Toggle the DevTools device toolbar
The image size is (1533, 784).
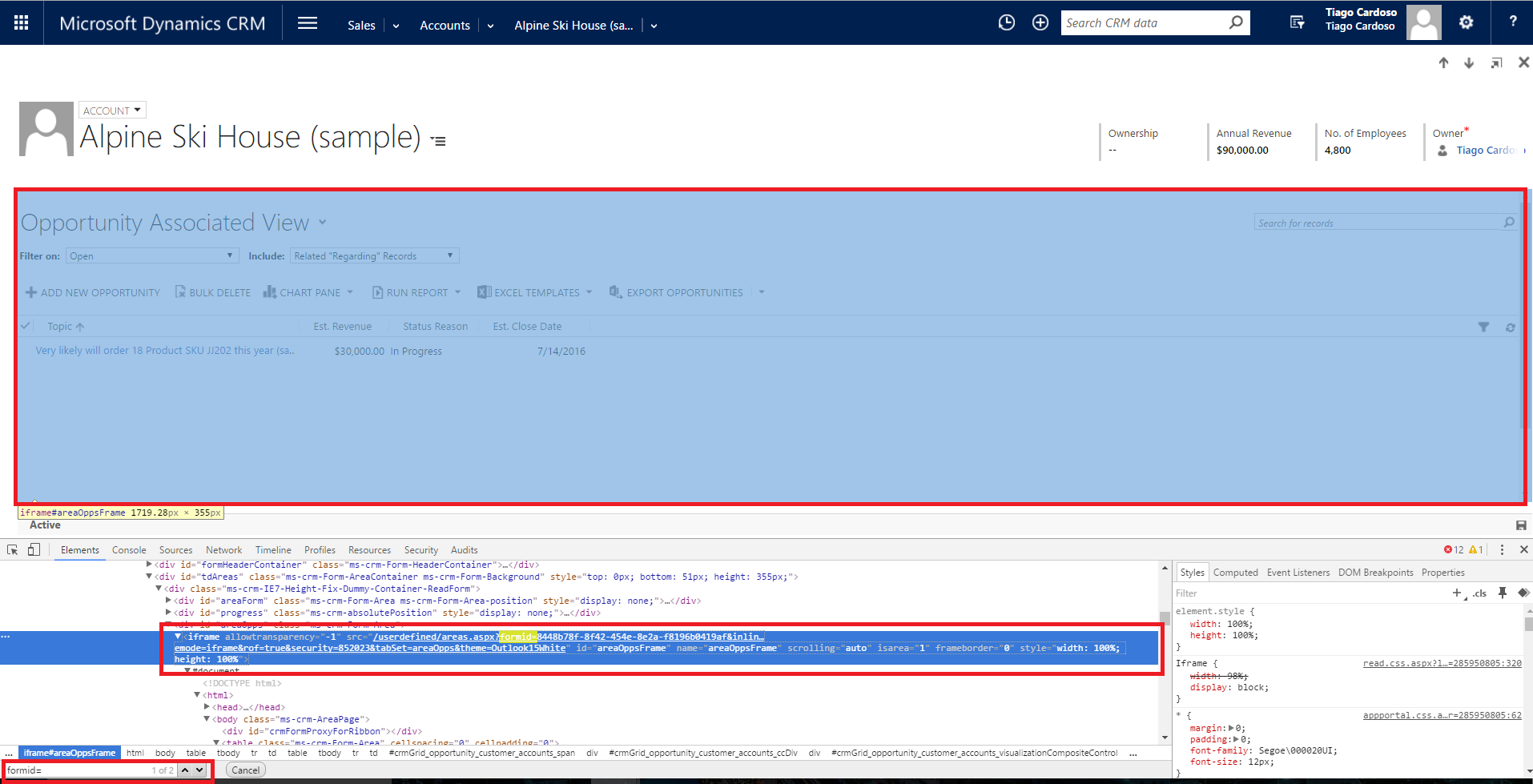[34, 549]
